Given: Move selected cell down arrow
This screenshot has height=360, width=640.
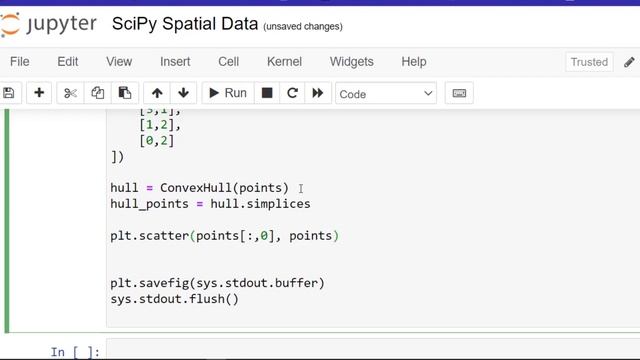Looking at the screenshot, I should (183, 93).
